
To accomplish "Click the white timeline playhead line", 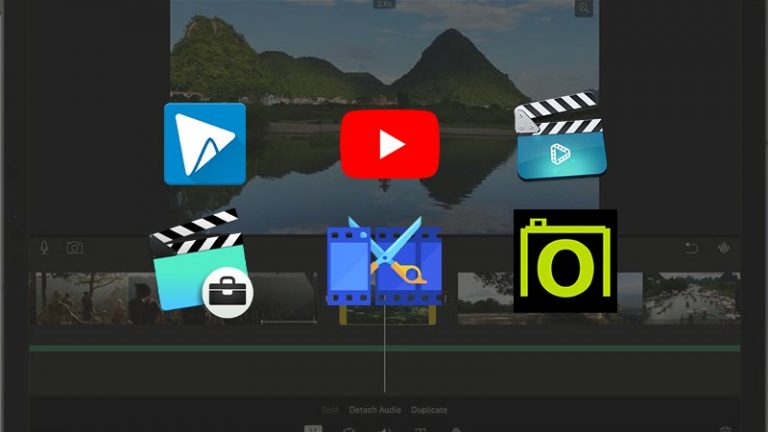I will click(x=385, y=348).
